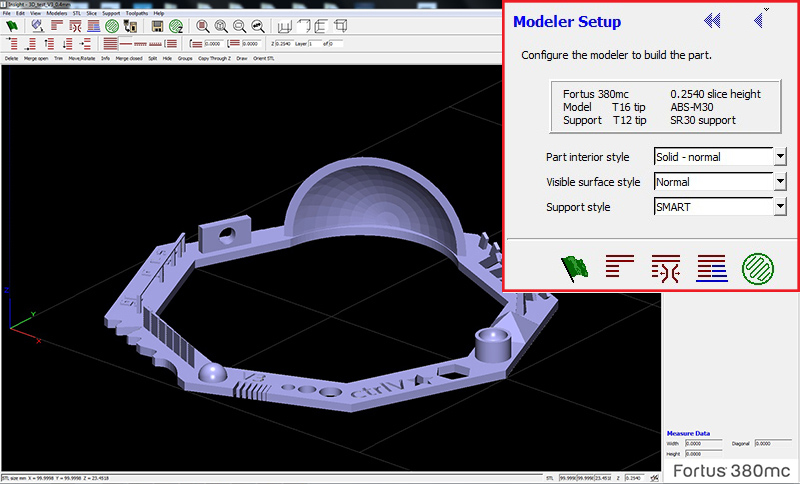Click the slice icon in the top toolbar

[57, 25]
